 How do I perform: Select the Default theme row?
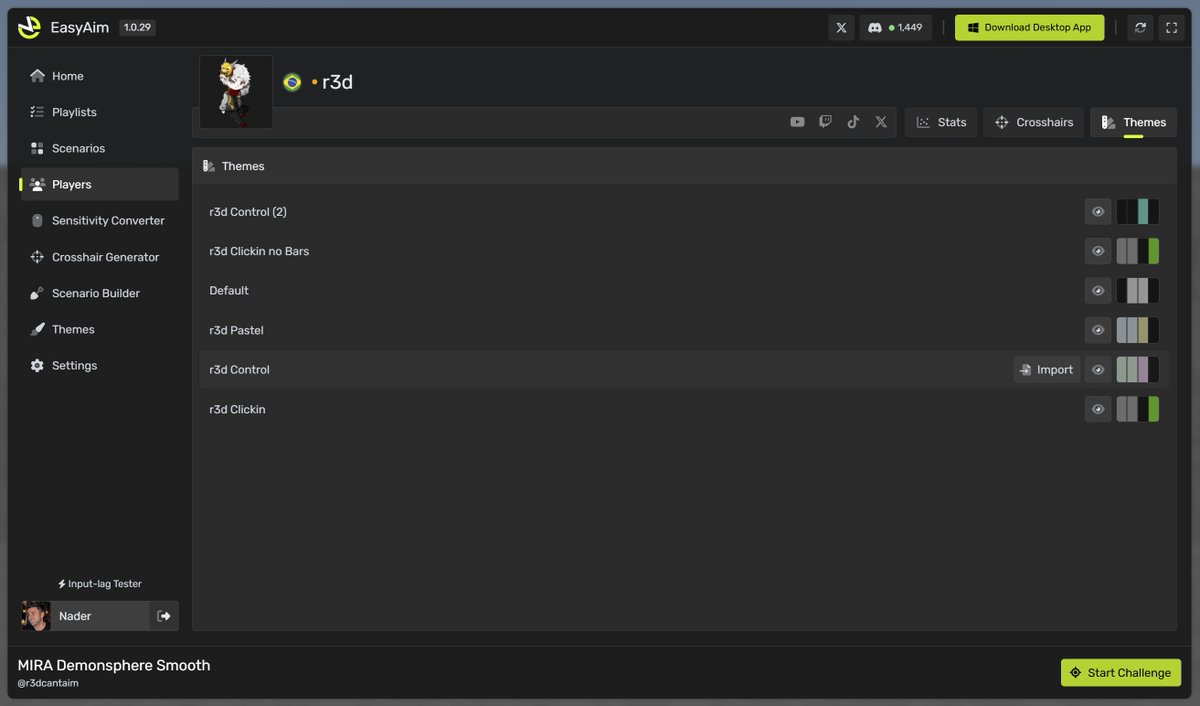coord(684,290)
